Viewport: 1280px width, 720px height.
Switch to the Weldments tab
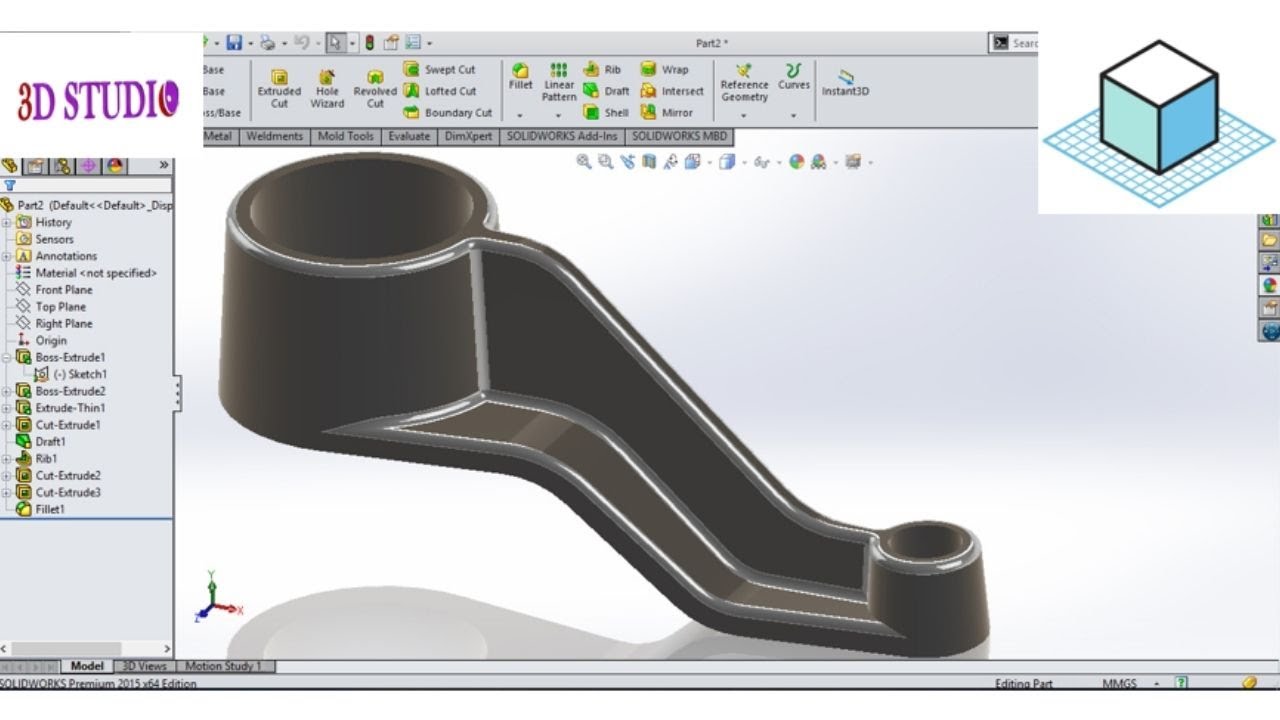point(274,136)
